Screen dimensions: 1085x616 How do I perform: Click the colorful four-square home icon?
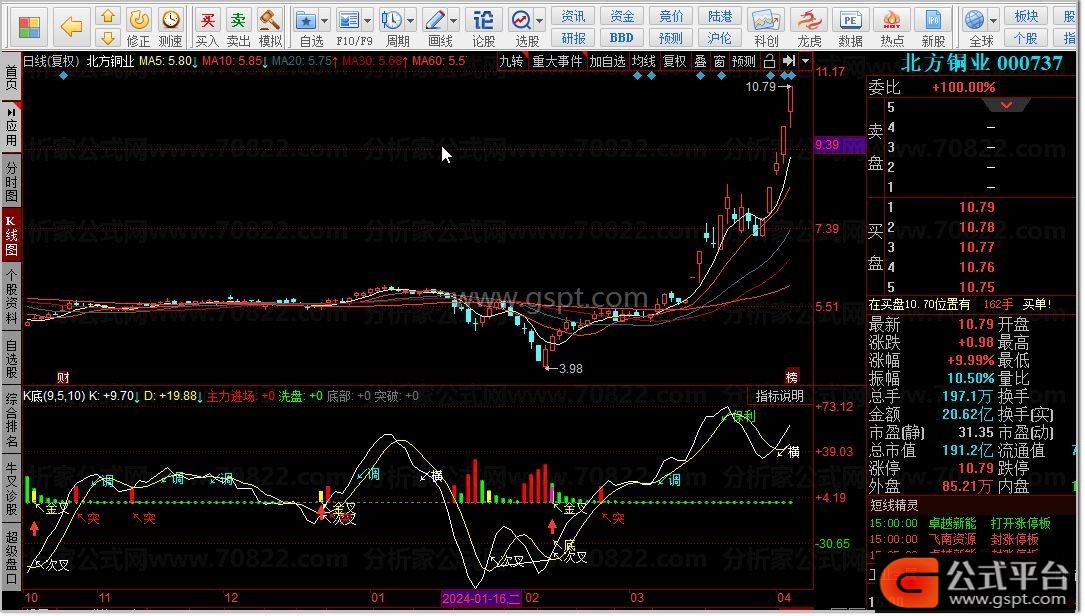click(29, 27)
